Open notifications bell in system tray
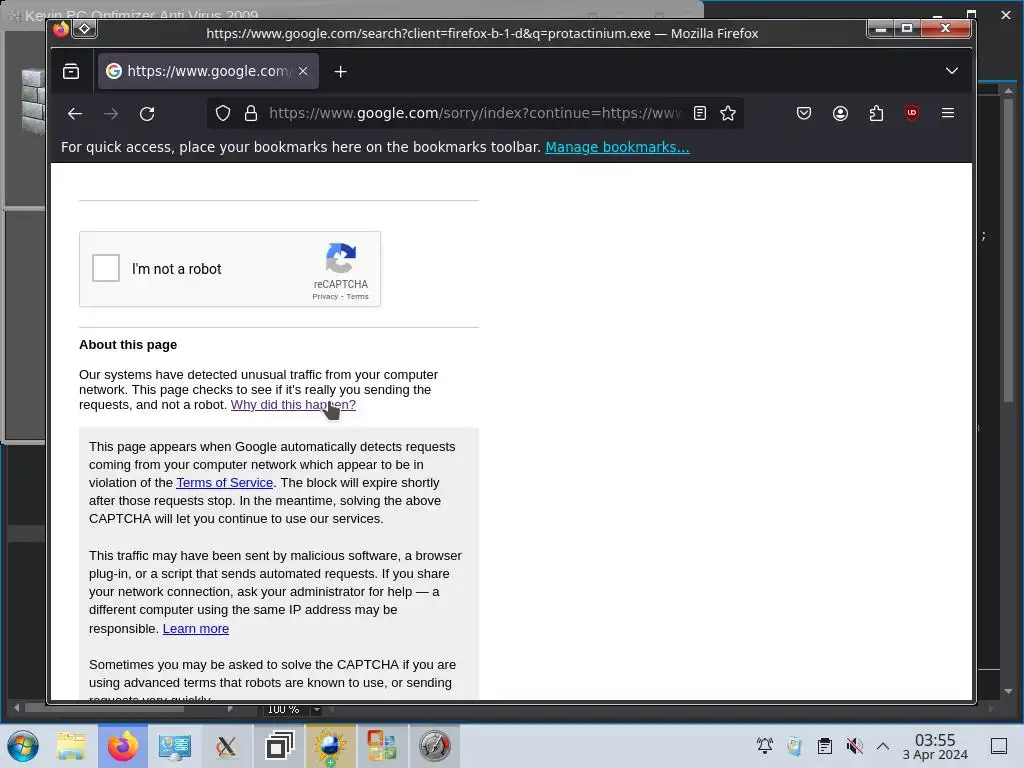This screenshot has height=768, width=1024. pos(765,745)
